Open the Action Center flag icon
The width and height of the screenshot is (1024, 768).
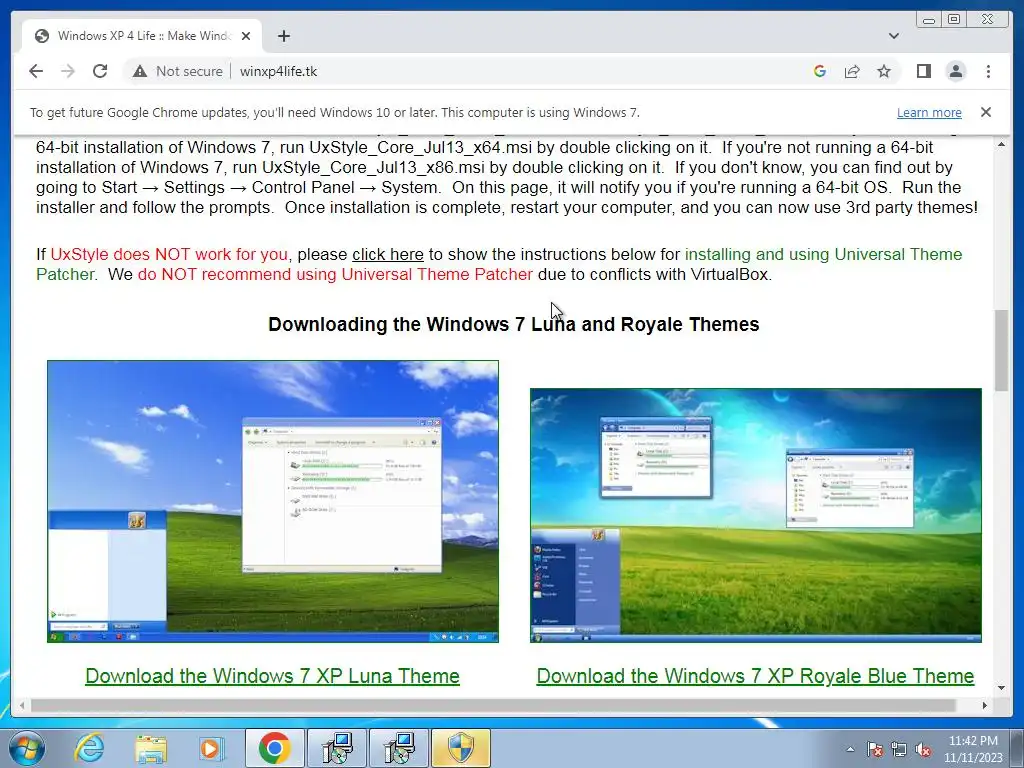pos(875,749)
